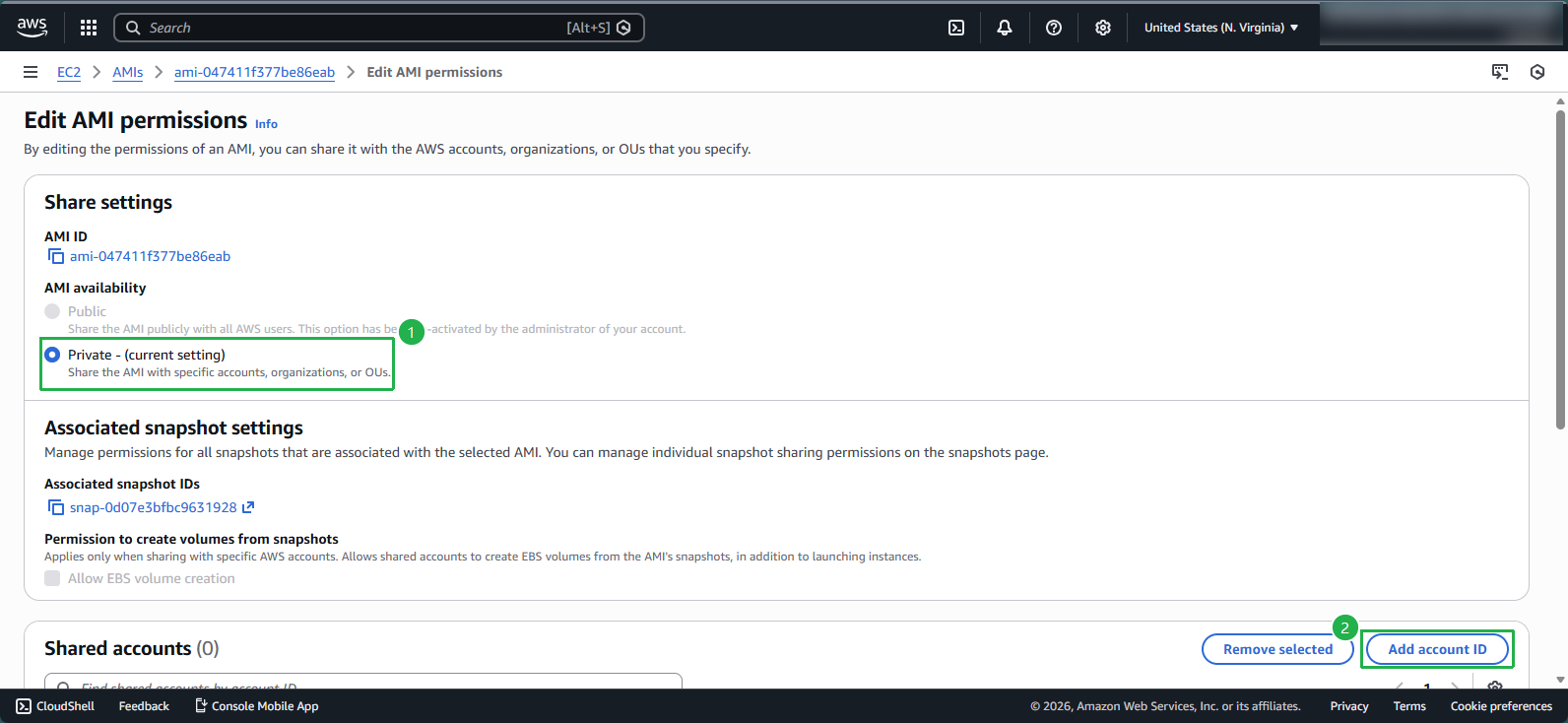1568x723 pixels.
Task: Go to AMIs breadcrumb
Action: click(x=127, y=72)
